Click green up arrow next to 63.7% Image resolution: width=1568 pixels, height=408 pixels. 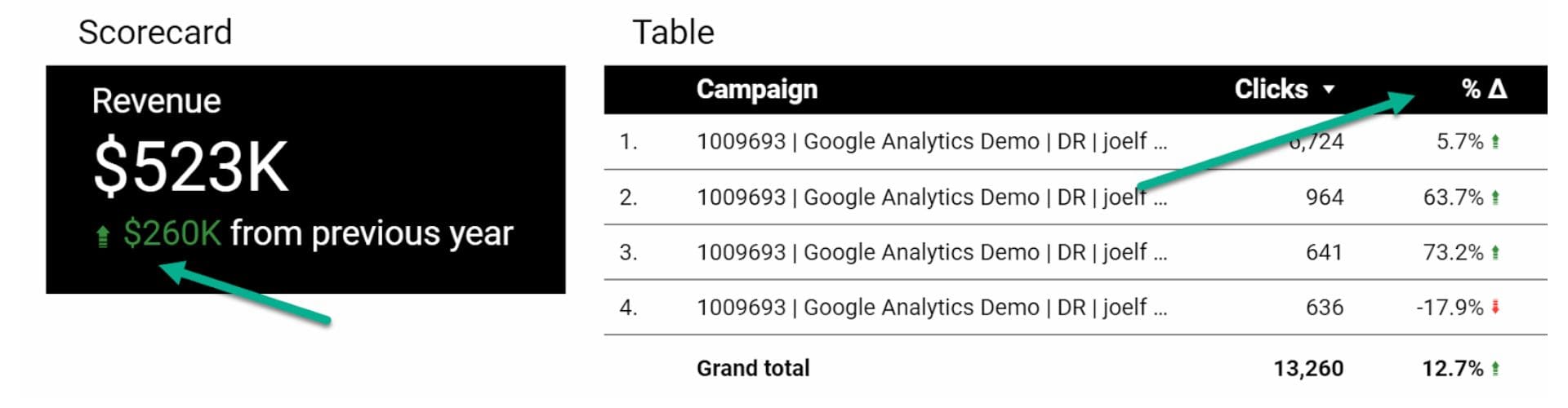pos(1495,197)
